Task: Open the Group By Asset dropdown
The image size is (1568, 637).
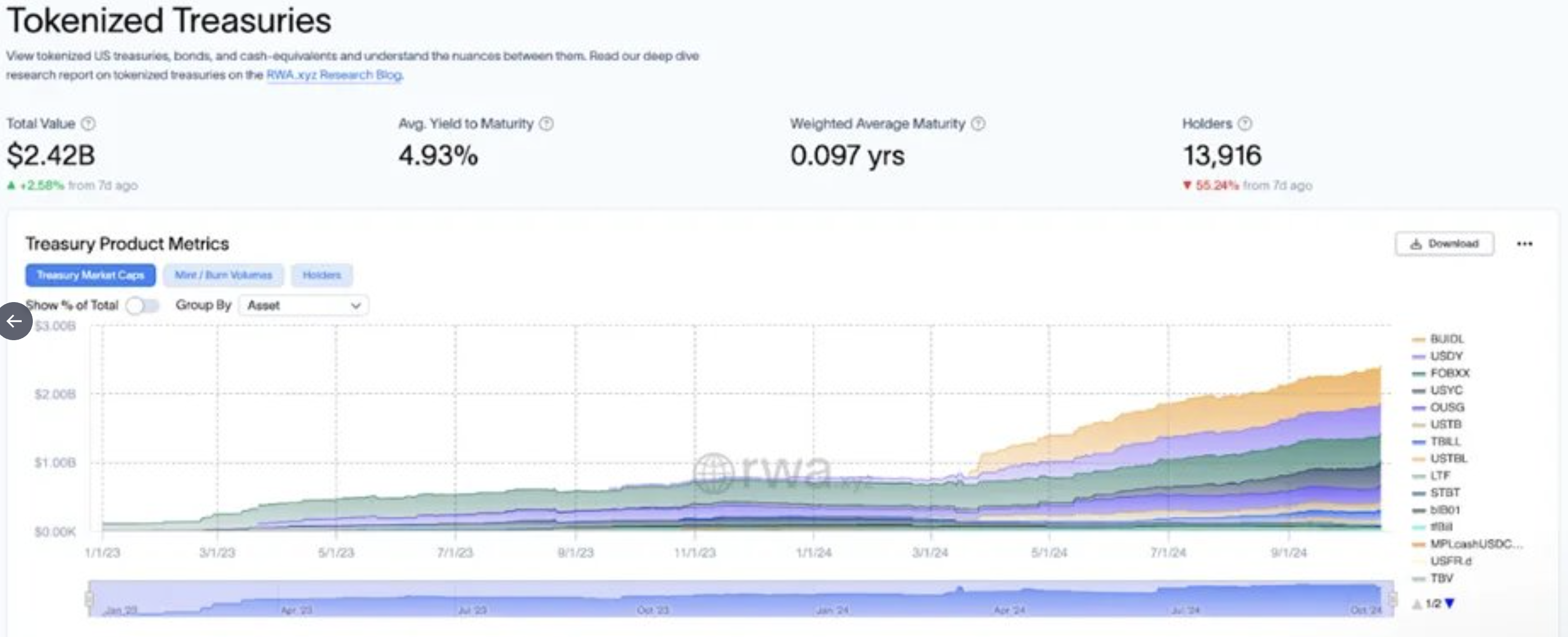Action: (304, 305)
